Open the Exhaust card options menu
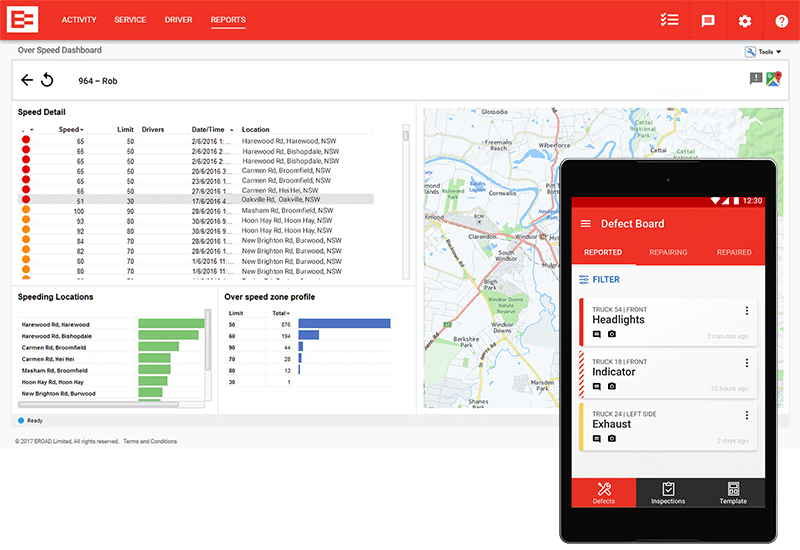This screenshot has height=550, width=800. tap(746, 415)
